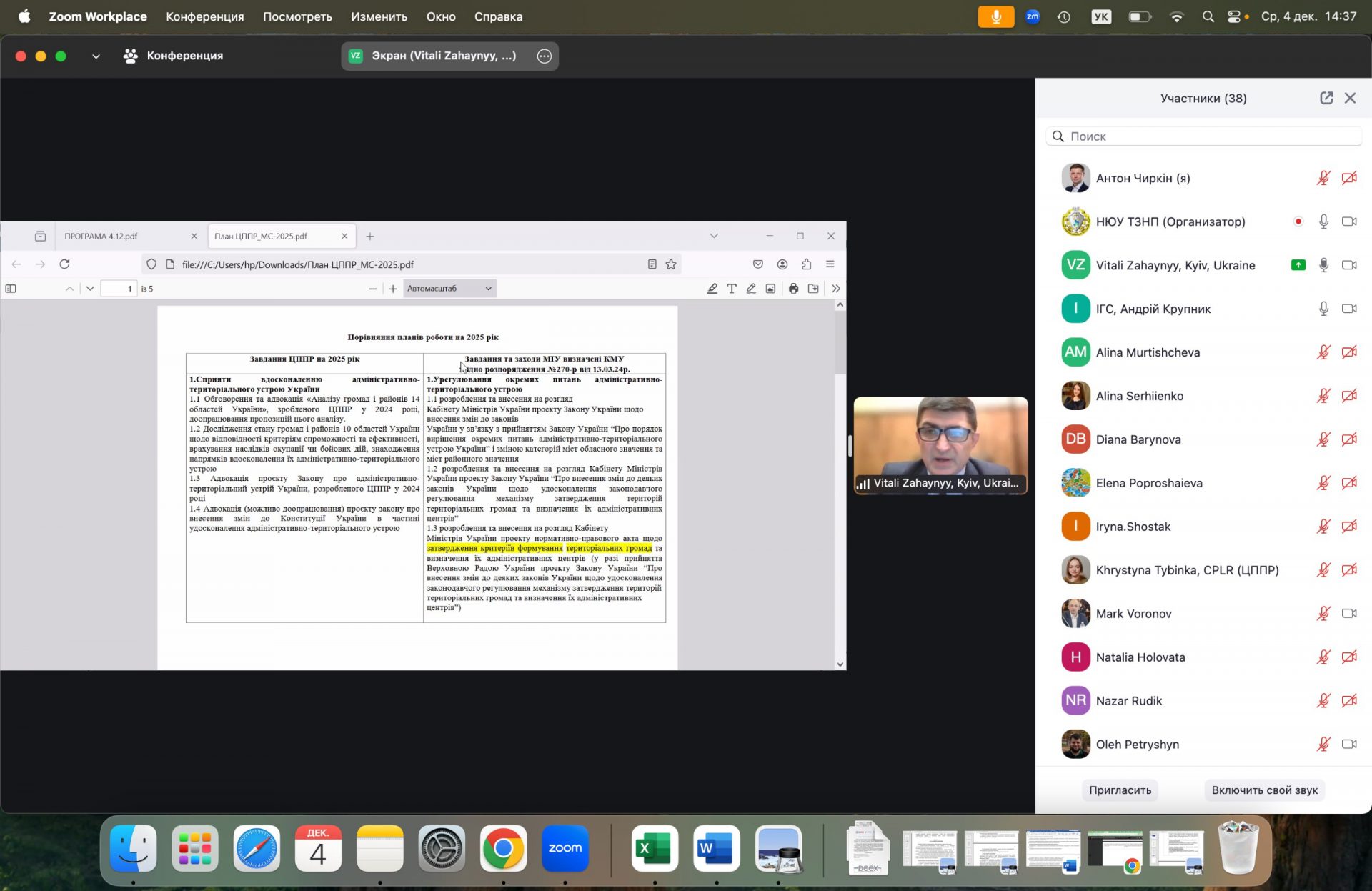The image size is (1372, 891).
Task: Toggle Антон Чиркін's camera icon
Action: coord(1349,178)
